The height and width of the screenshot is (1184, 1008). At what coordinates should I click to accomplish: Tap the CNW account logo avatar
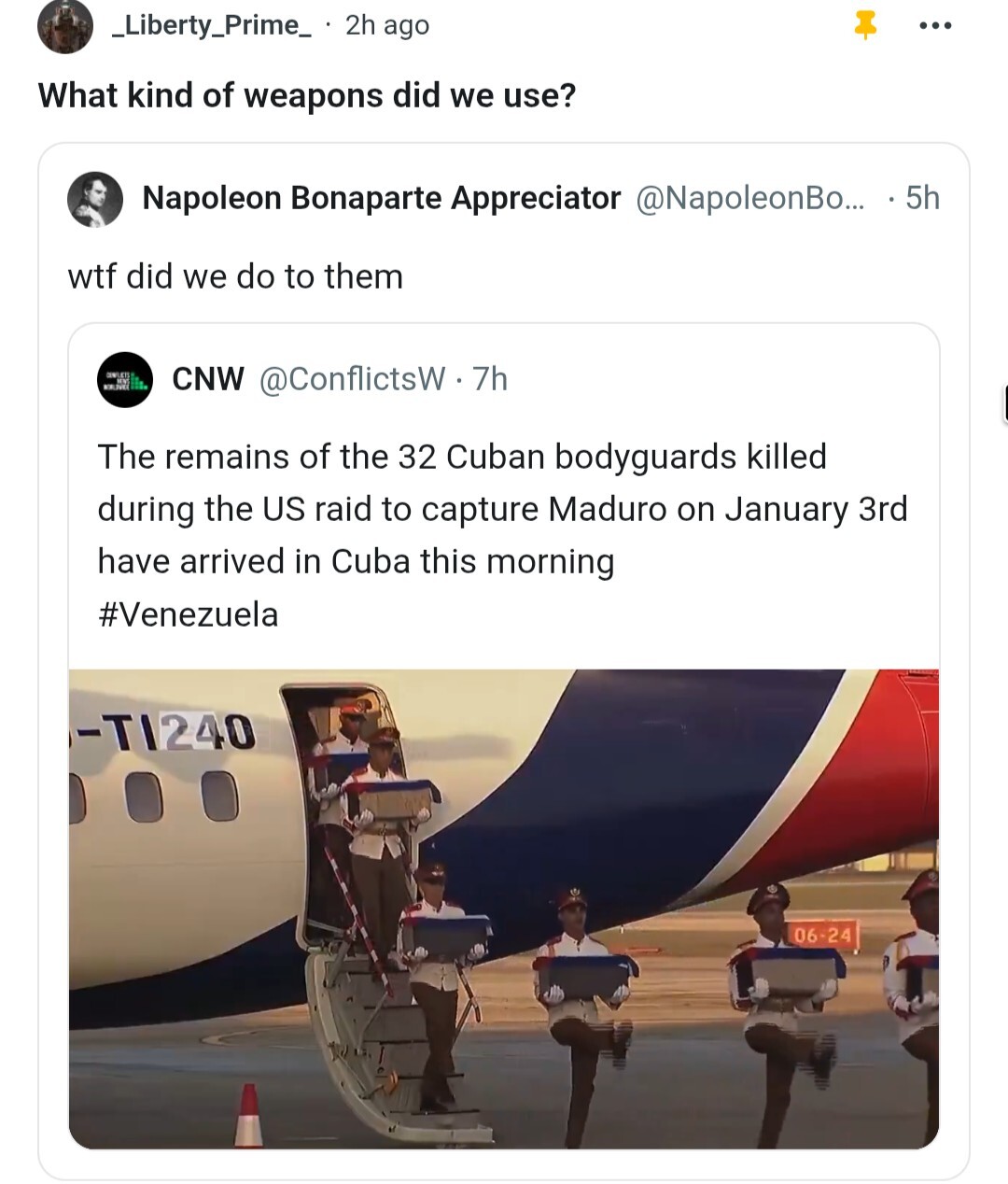[x=125, y=379]
